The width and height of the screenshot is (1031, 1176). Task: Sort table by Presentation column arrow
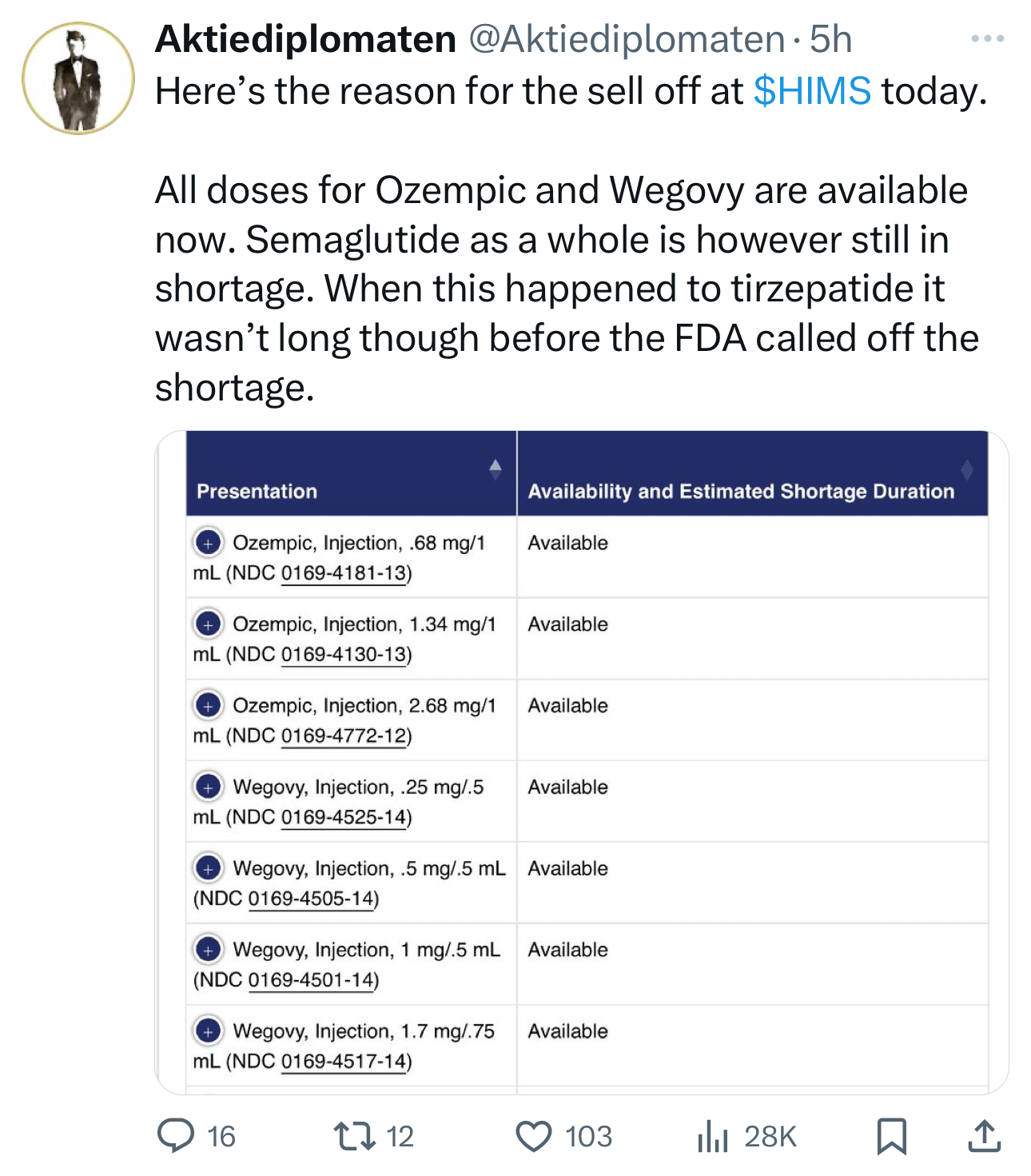[x=496, y=469]
